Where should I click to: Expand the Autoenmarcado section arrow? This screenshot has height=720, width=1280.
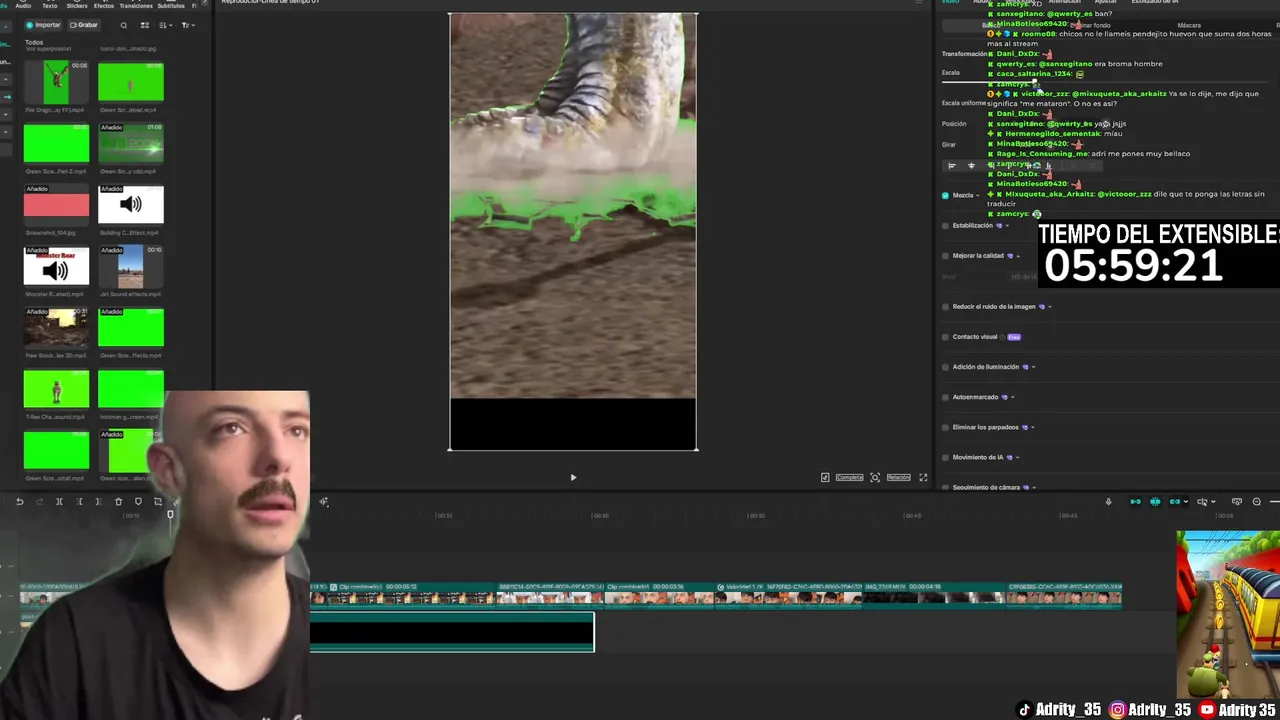(x=1013, y=397)
